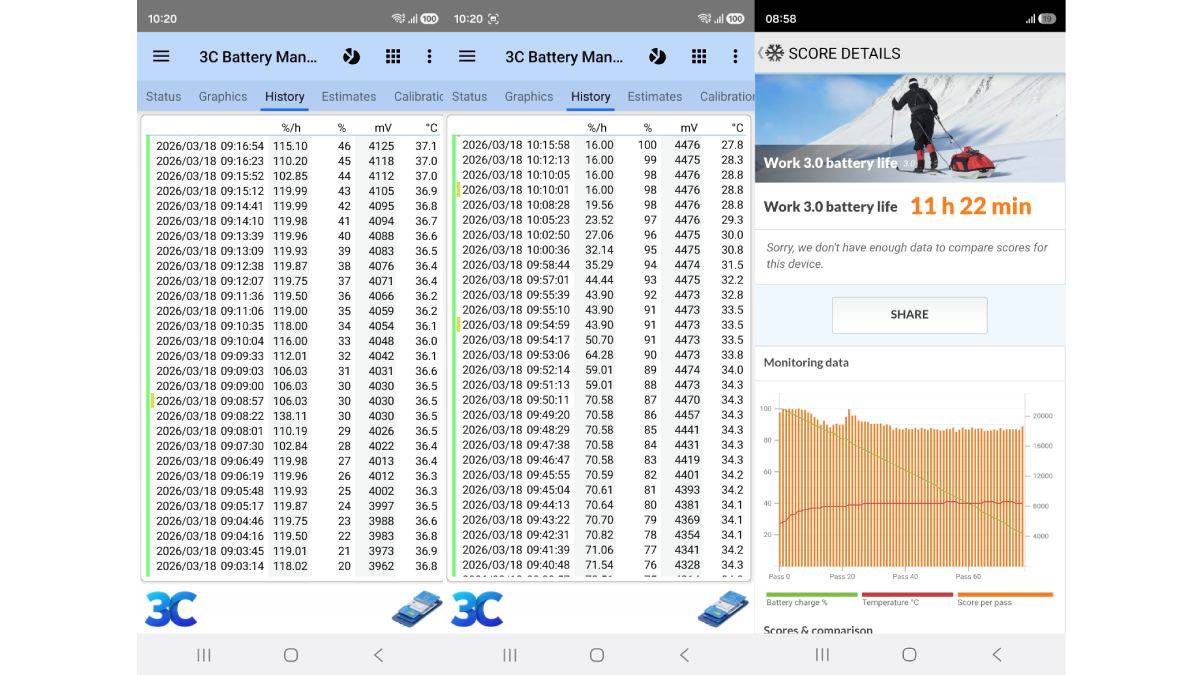Go back using chevron beside SCORE DETAILS
The height and width of the screenshot is (675, 1200).
[x=761, y=53]
